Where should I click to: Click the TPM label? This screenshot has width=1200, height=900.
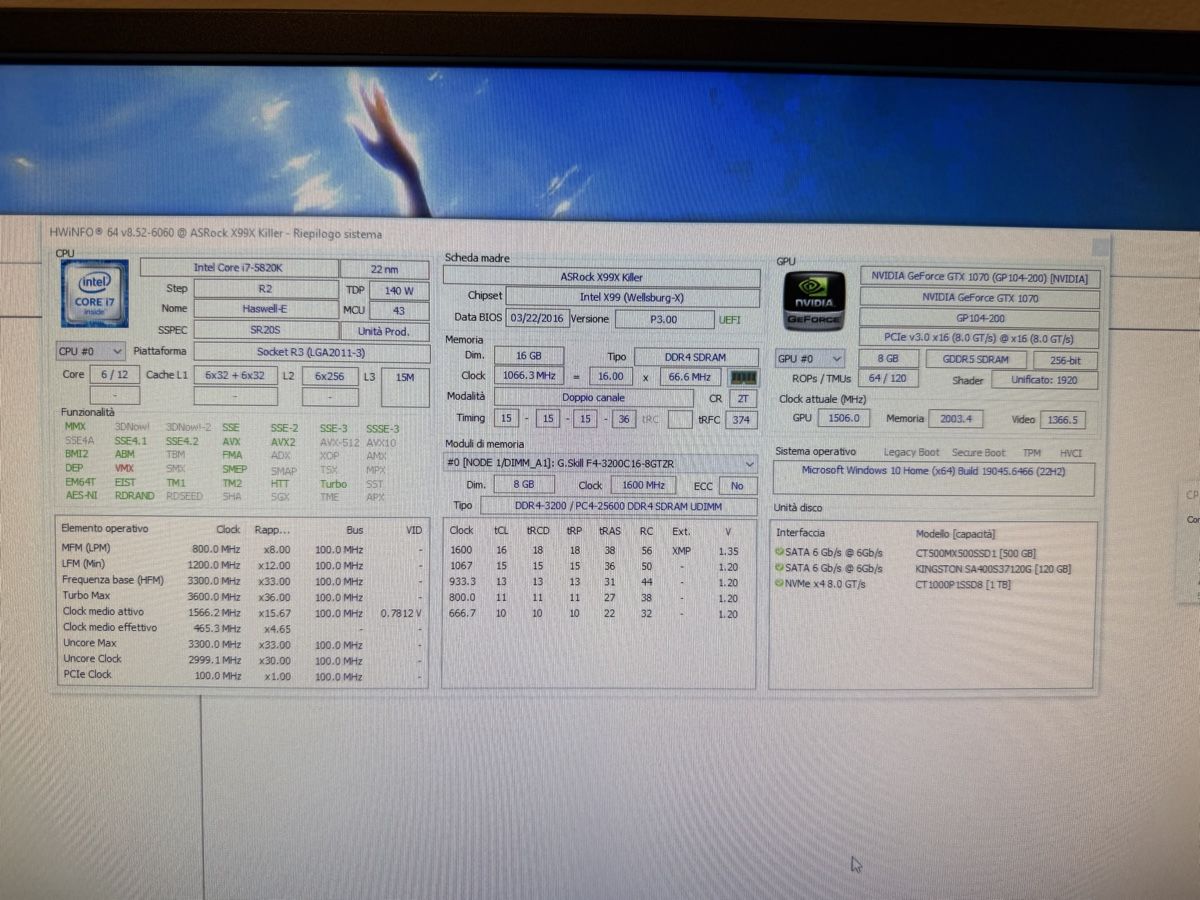coord(1032,453)
